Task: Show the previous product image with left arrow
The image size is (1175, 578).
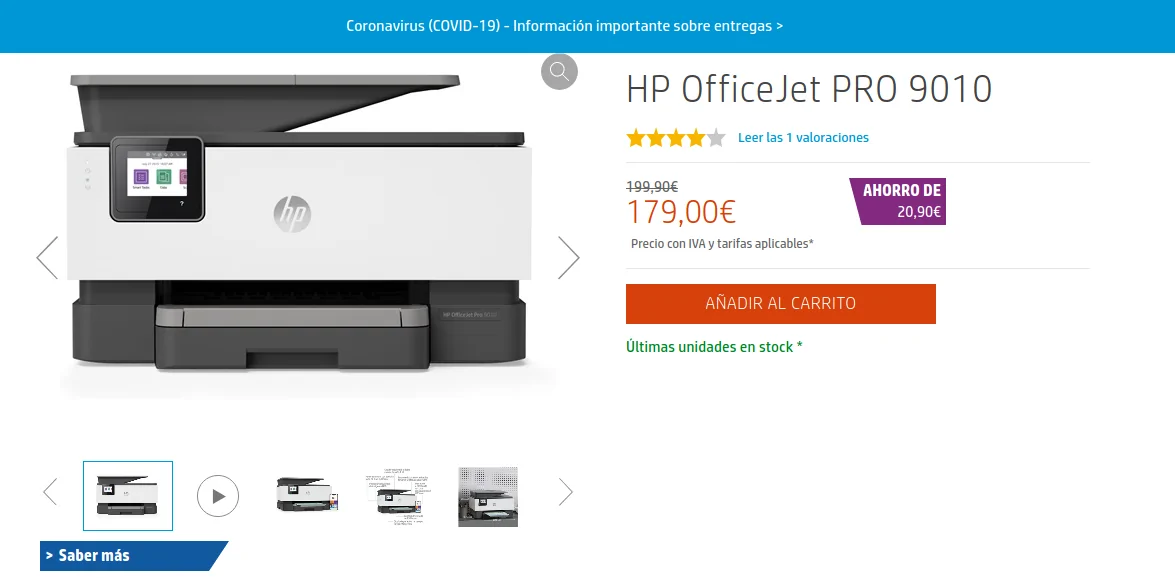Action: (x=47, y=258)
